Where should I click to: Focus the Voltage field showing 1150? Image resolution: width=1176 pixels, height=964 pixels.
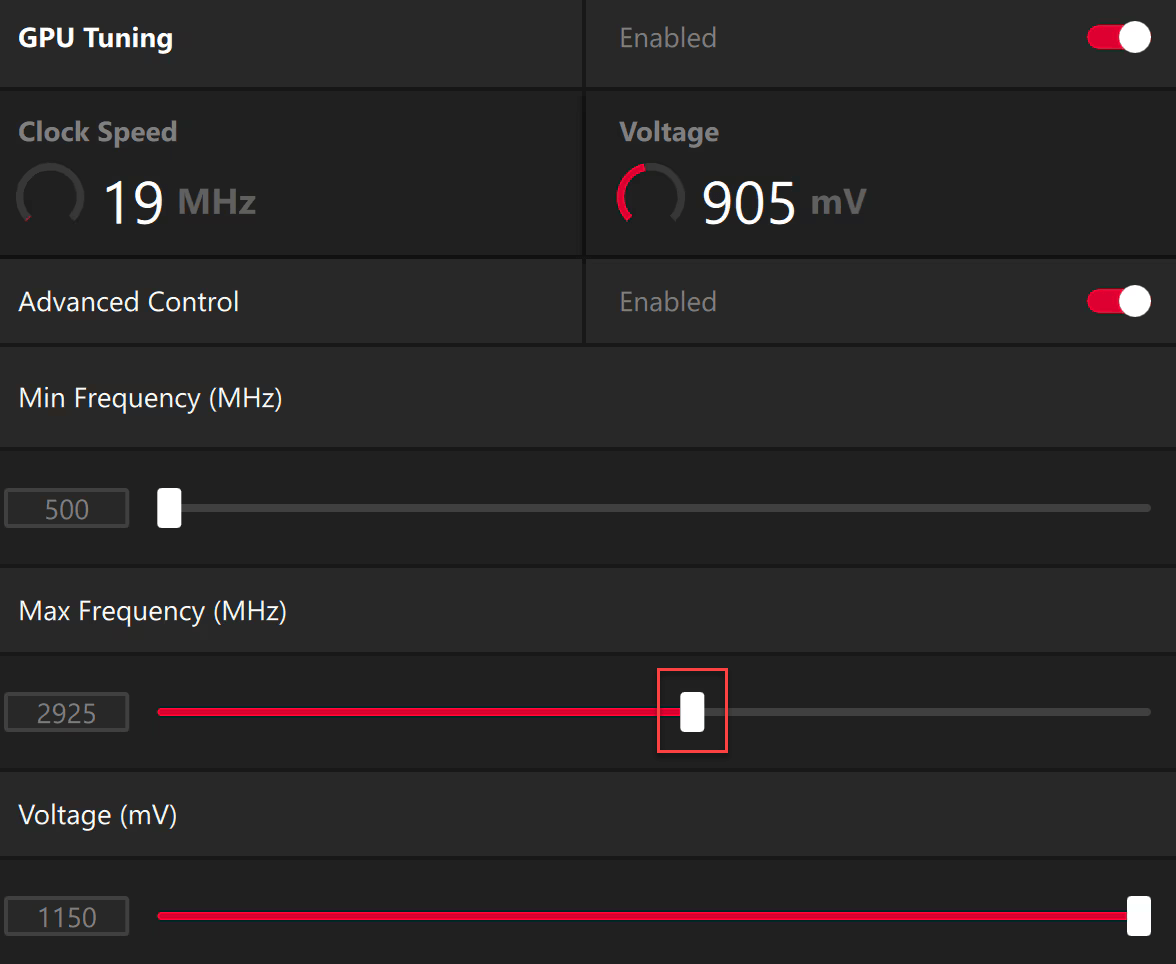(67, 917)
